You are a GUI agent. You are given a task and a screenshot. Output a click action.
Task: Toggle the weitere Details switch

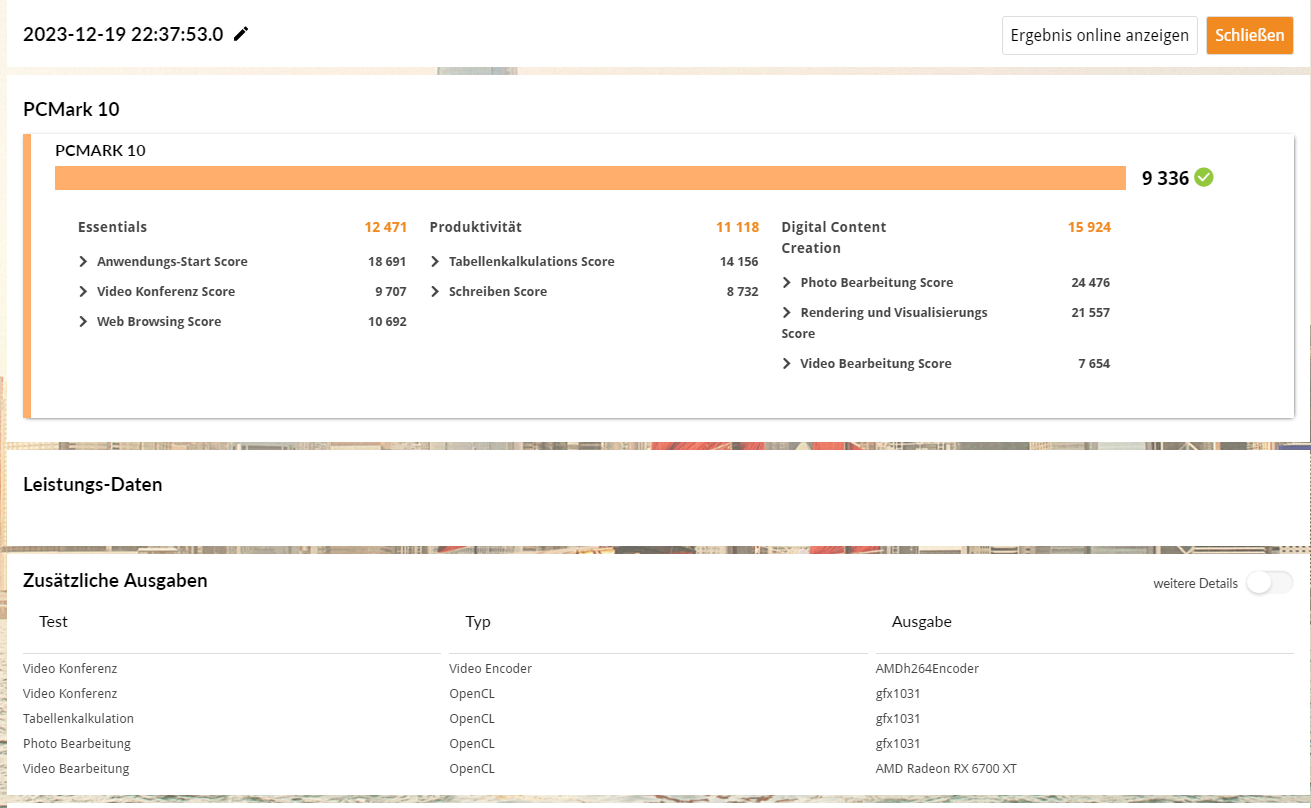[1269, 583]
